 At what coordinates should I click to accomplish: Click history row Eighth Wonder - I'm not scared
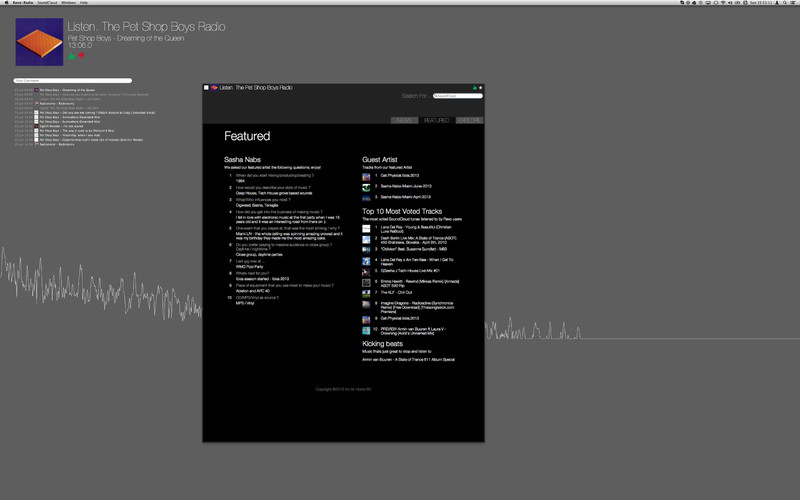coord(61,126)
